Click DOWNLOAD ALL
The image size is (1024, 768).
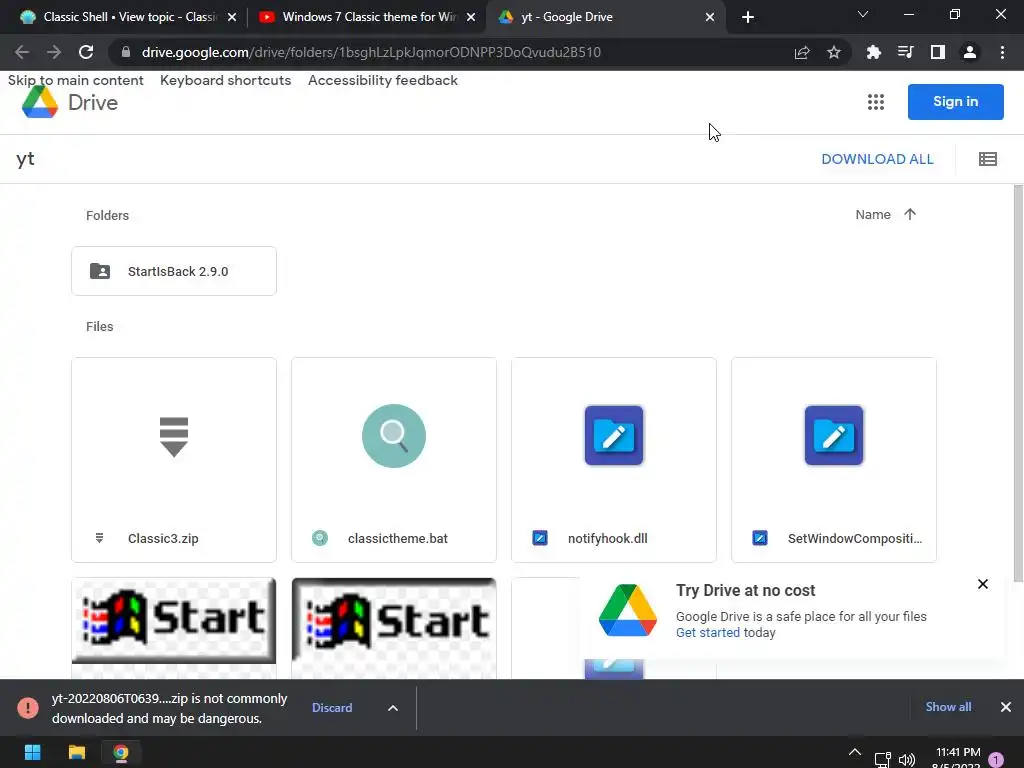(x=877, y=159)
